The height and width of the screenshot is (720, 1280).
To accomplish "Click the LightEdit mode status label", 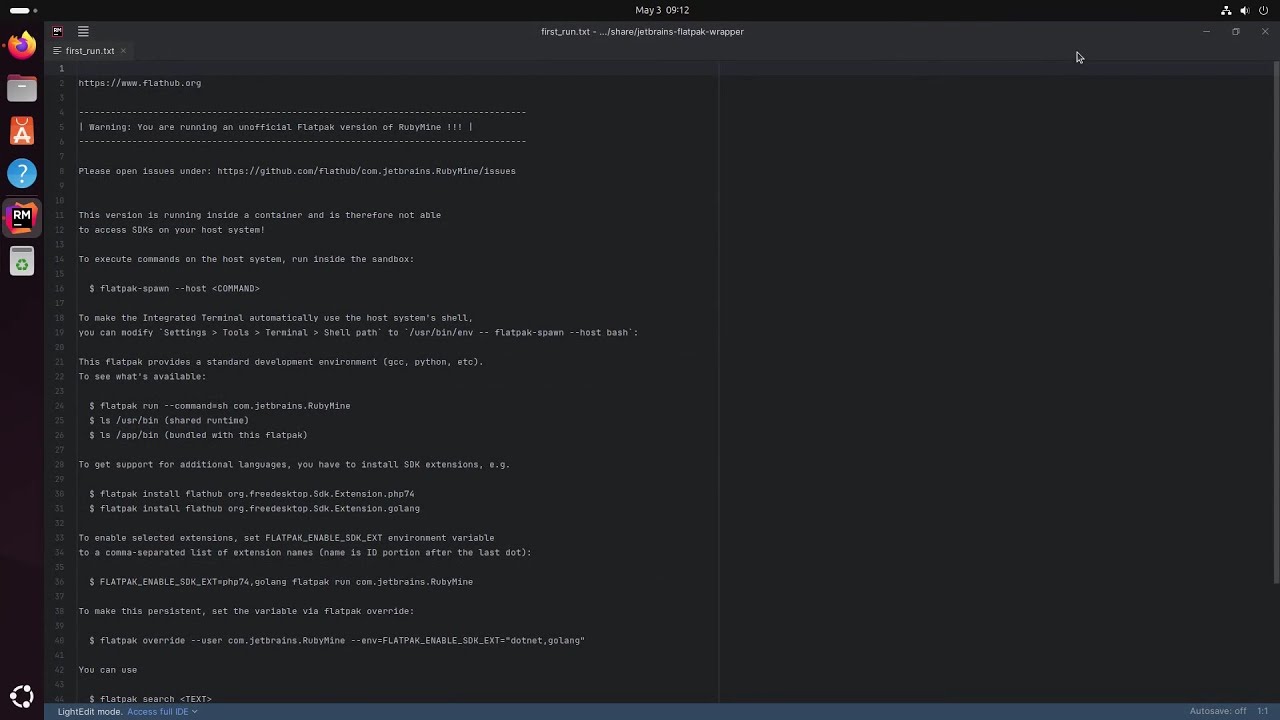I will pos(89,712).
